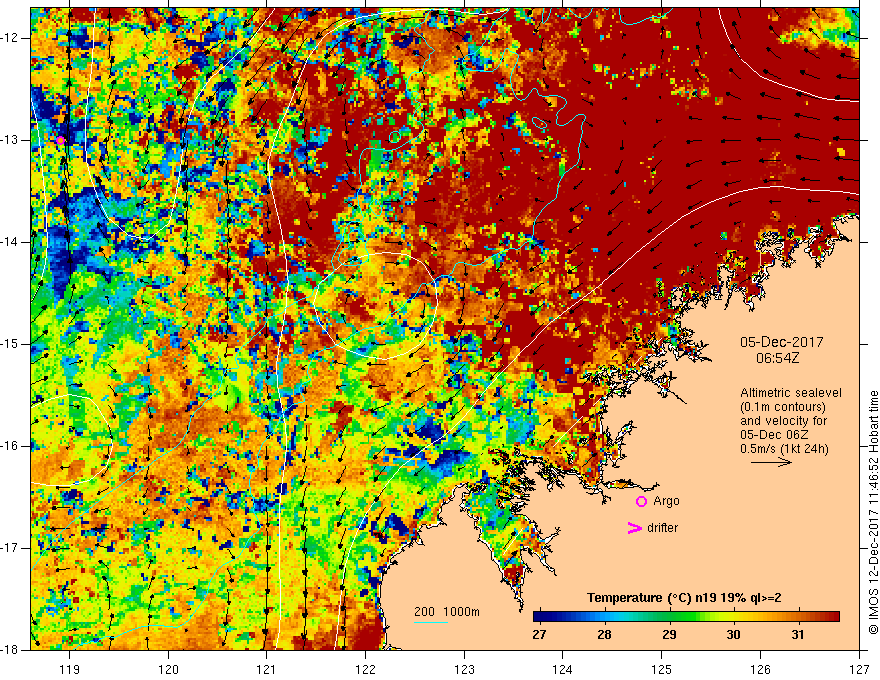
Task: Click the 'and velocity for' caption line
Action: (783, 421)
